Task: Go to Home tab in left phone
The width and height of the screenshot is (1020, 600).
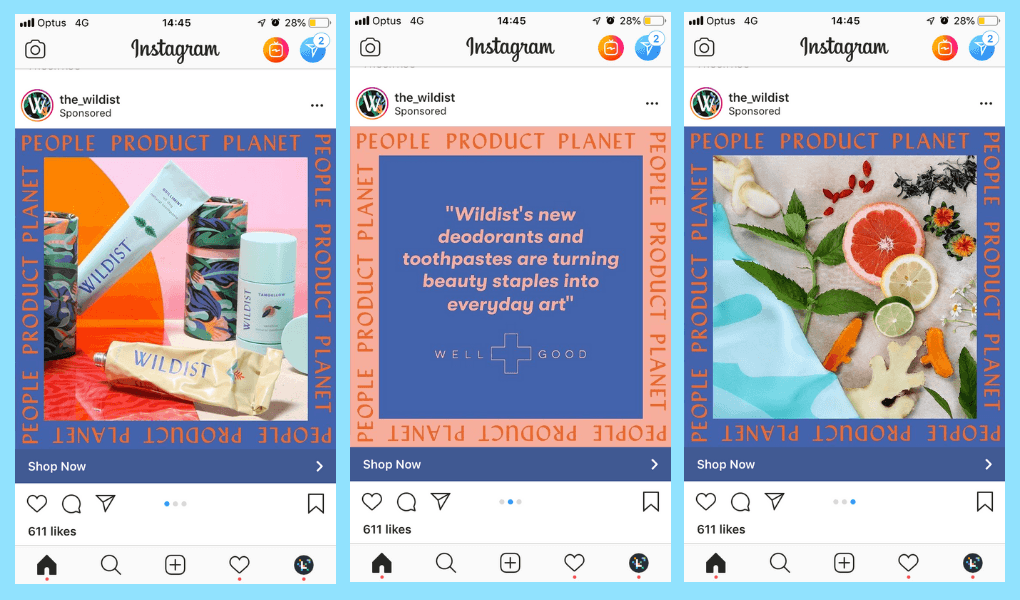Action: coord(47,565)
